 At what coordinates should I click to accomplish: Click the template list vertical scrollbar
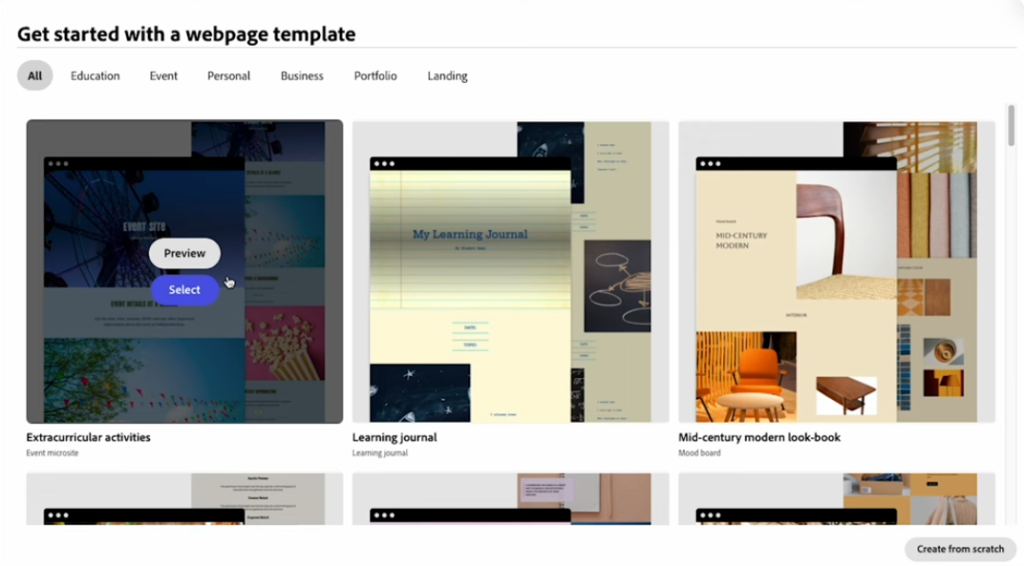tap(1012, 125)
